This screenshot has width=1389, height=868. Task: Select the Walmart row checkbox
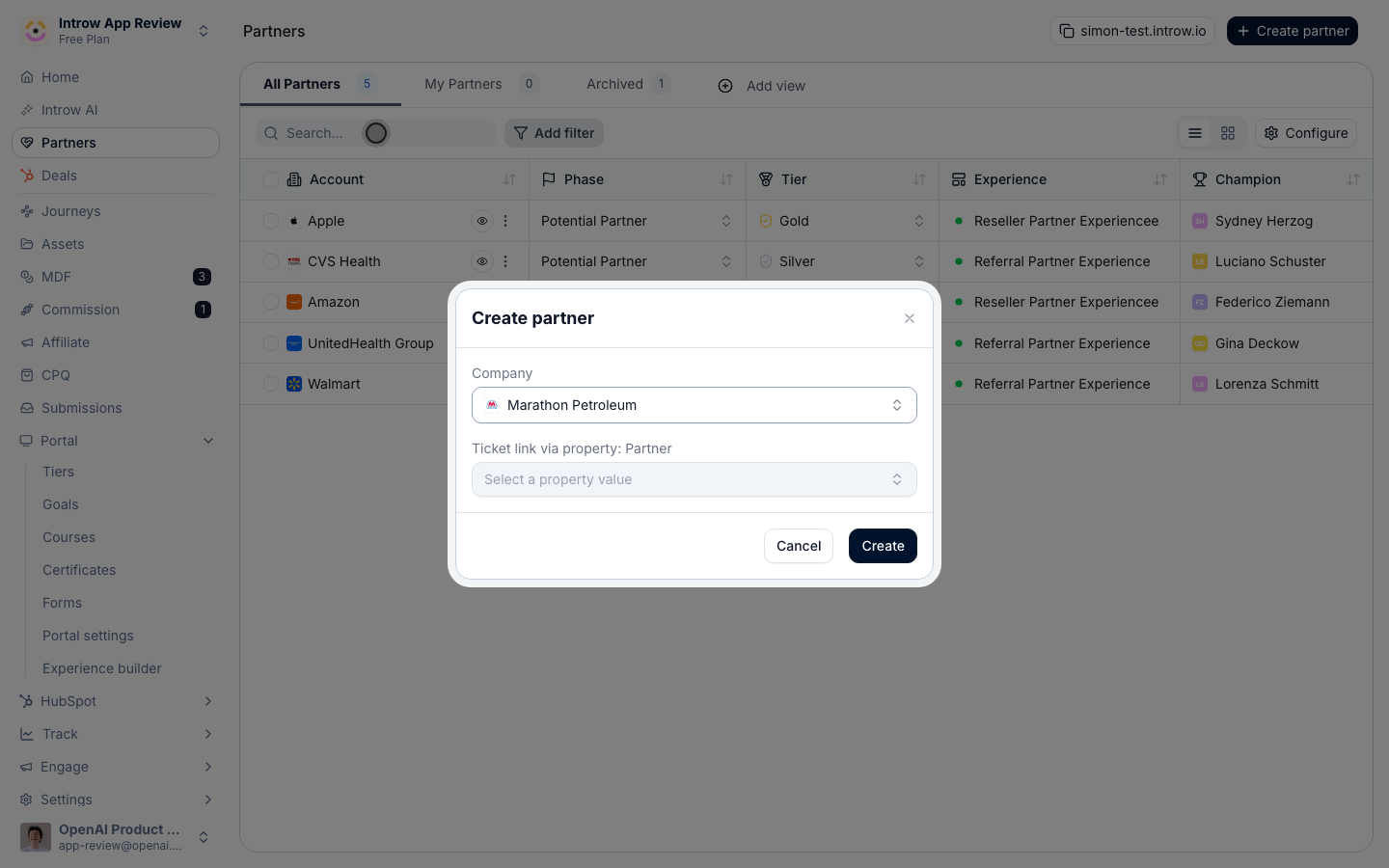point(271,384)
